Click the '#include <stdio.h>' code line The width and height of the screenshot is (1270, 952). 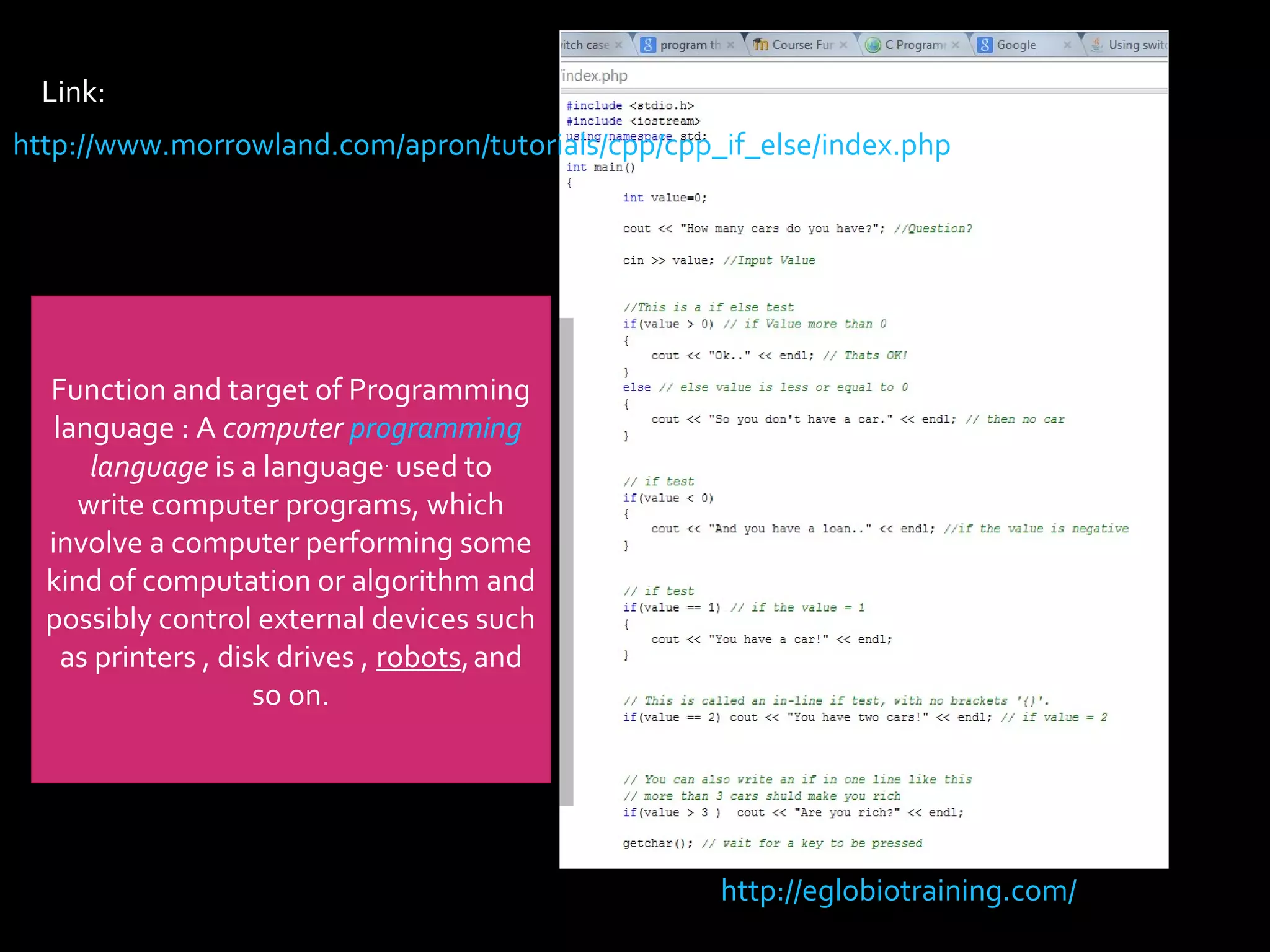pos(629,106)
